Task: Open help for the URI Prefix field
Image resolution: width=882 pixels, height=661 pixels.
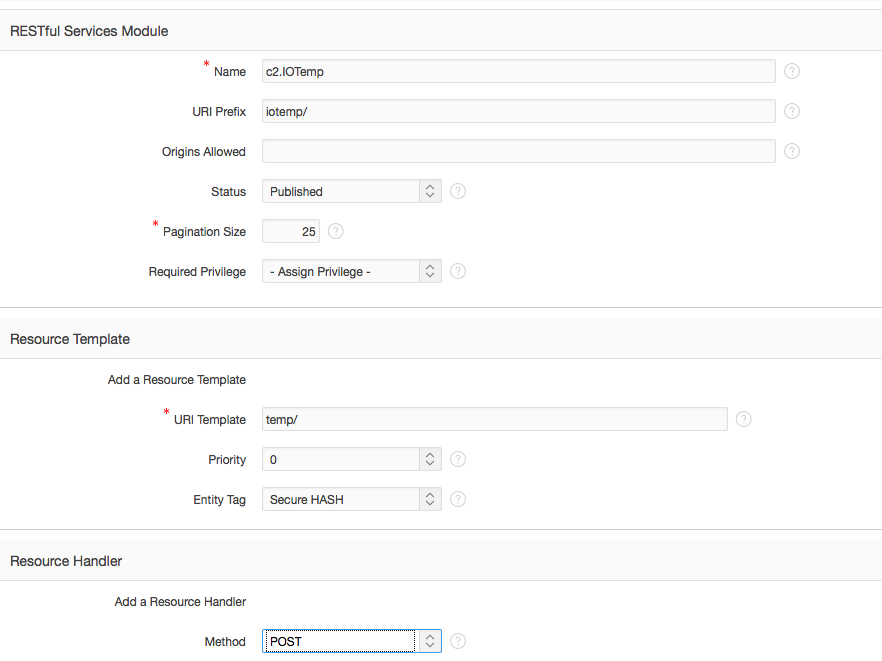Action: (791, 111)
